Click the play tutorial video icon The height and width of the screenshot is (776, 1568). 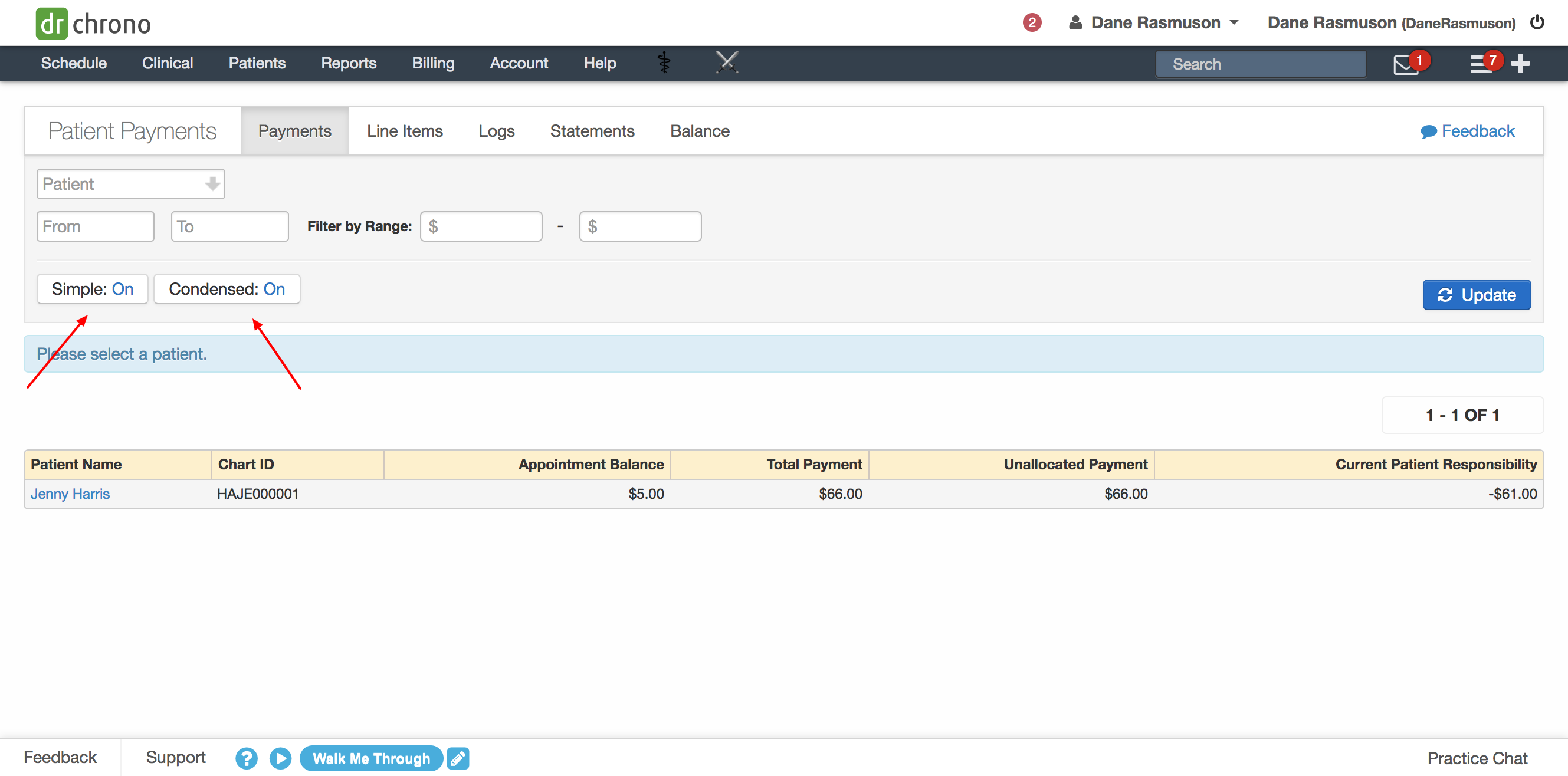coord(280,758)
